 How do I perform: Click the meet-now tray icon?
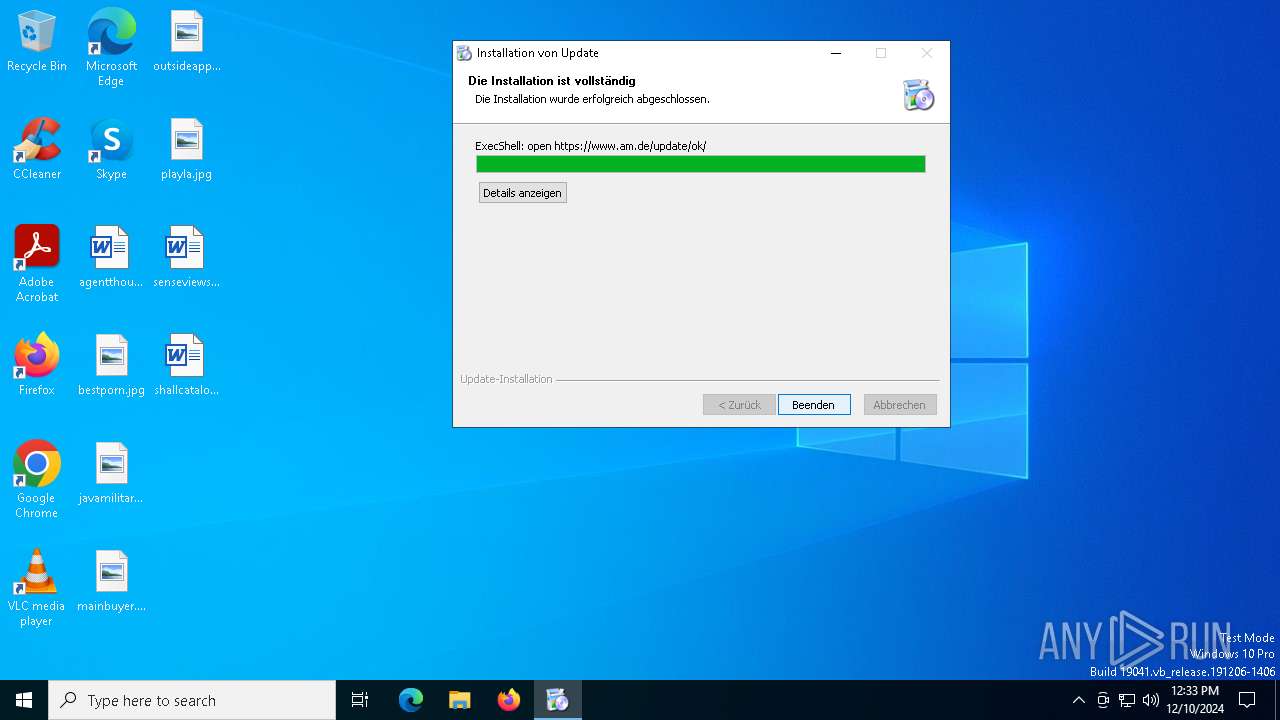(x=1103, y=700)
